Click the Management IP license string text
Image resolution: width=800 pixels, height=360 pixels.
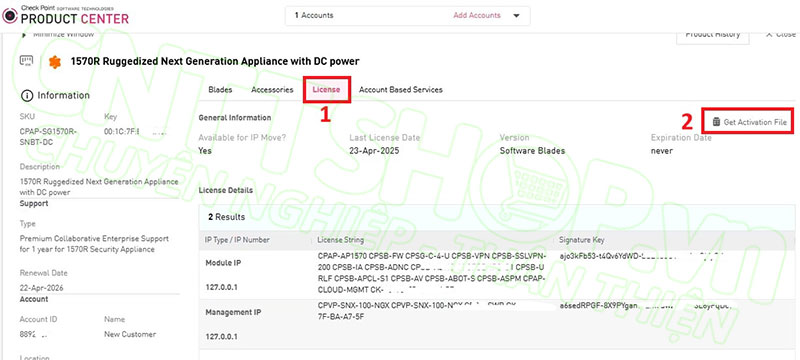click(418, 311)
